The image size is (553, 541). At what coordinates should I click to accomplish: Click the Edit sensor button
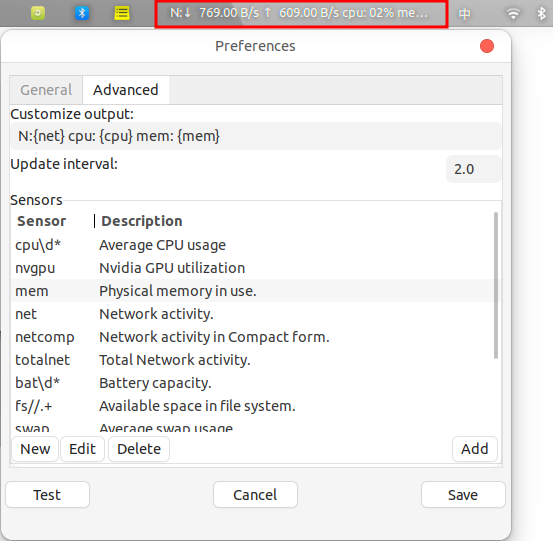(x=83, y=449)
